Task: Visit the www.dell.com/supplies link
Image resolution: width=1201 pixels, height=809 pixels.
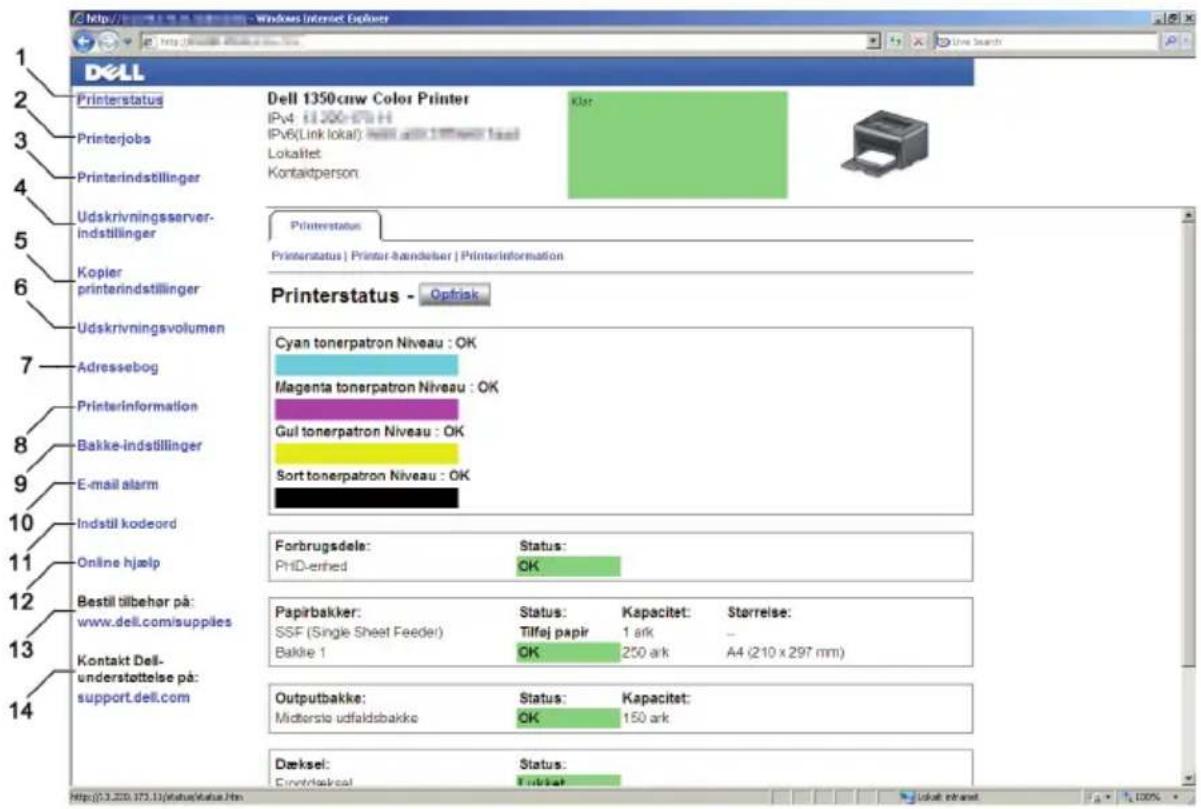Action: click(x=154, y=621)
